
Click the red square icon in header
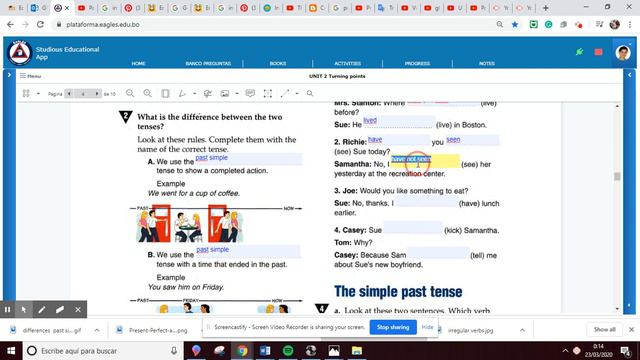(x=598, y=52)
